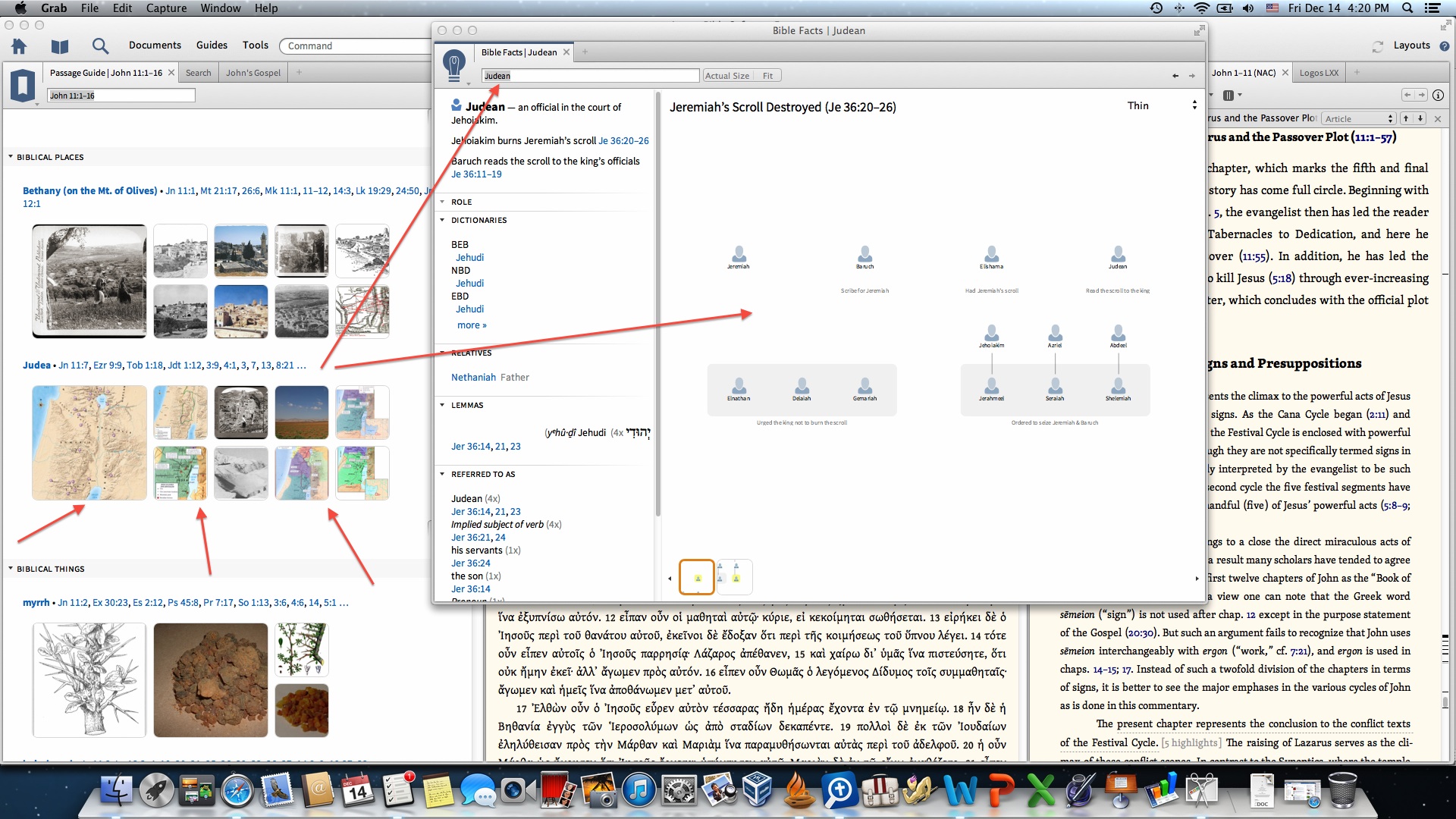The height and width of the screenshot is (819, 1456).
Task: Open the Article navigation combo box
Action: [x=1359, y=118]
